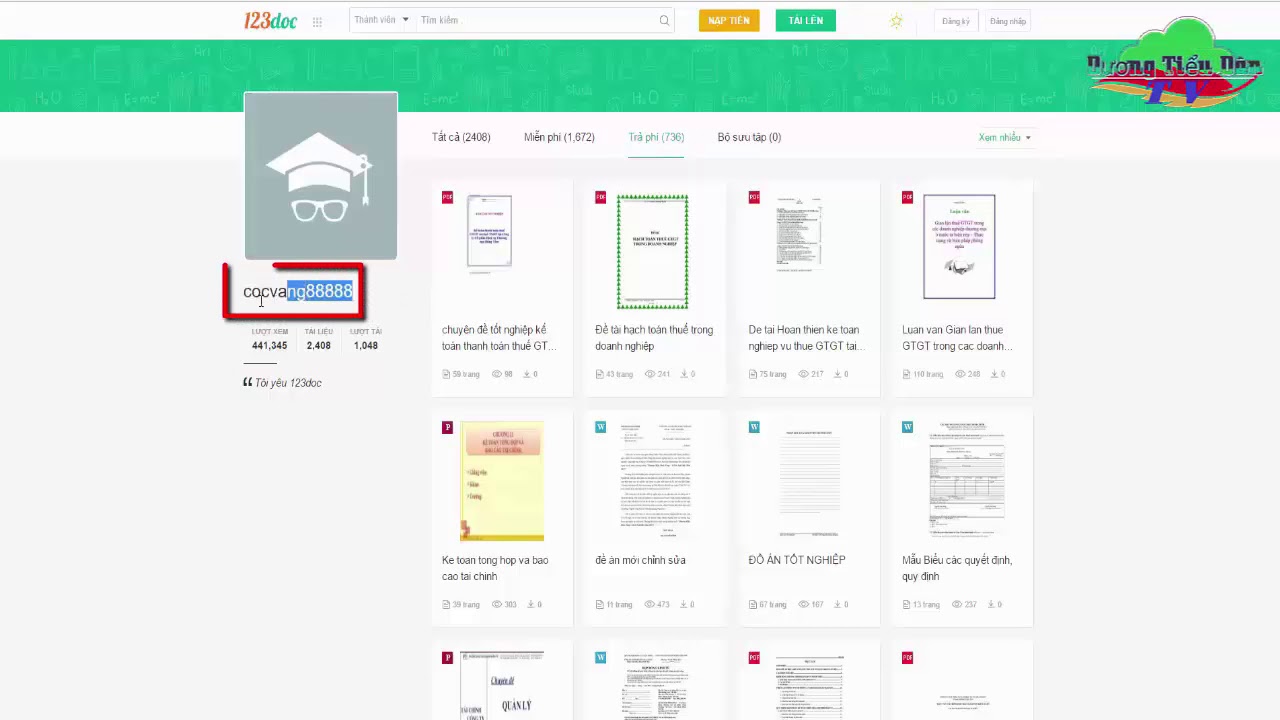Click the magnifier search icon
This screenshot has height=720, width=1280.
coord(664,20)
